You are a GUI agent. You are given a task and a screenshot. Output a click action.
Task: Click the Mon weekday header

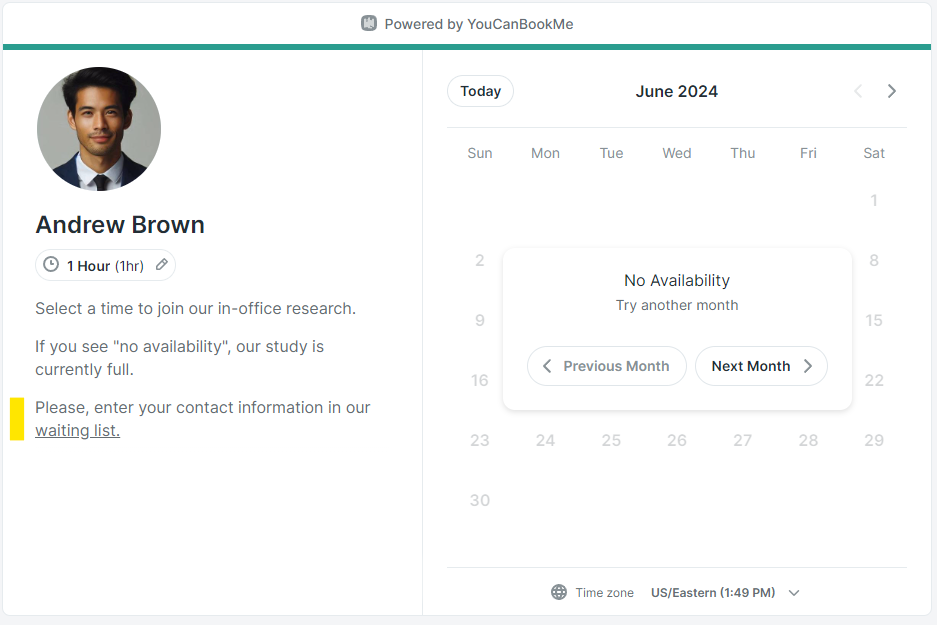546,153
